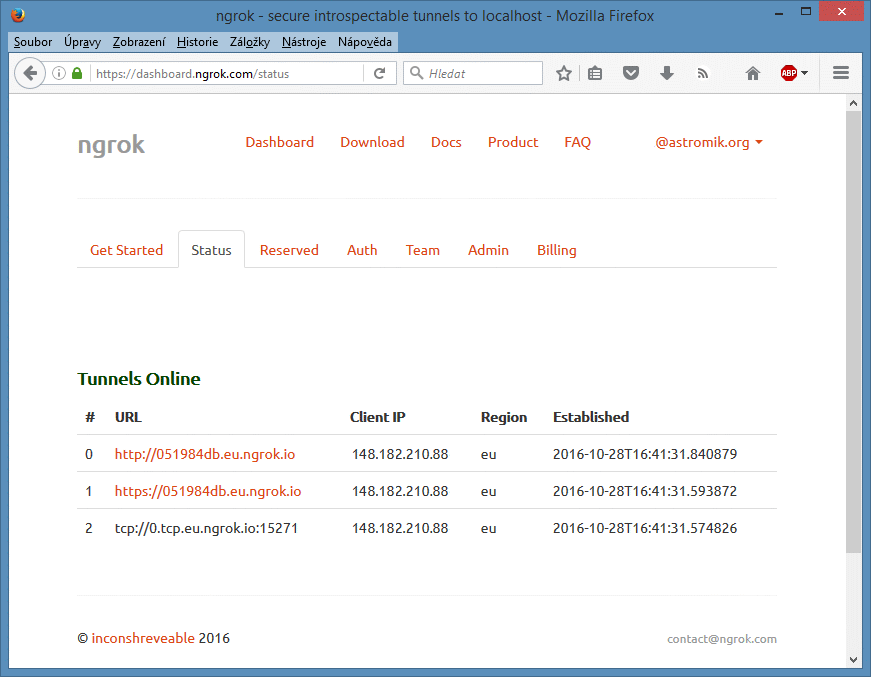Click the Firefox logo in title bar
The image size is (871, 677).
pos(18,15)
